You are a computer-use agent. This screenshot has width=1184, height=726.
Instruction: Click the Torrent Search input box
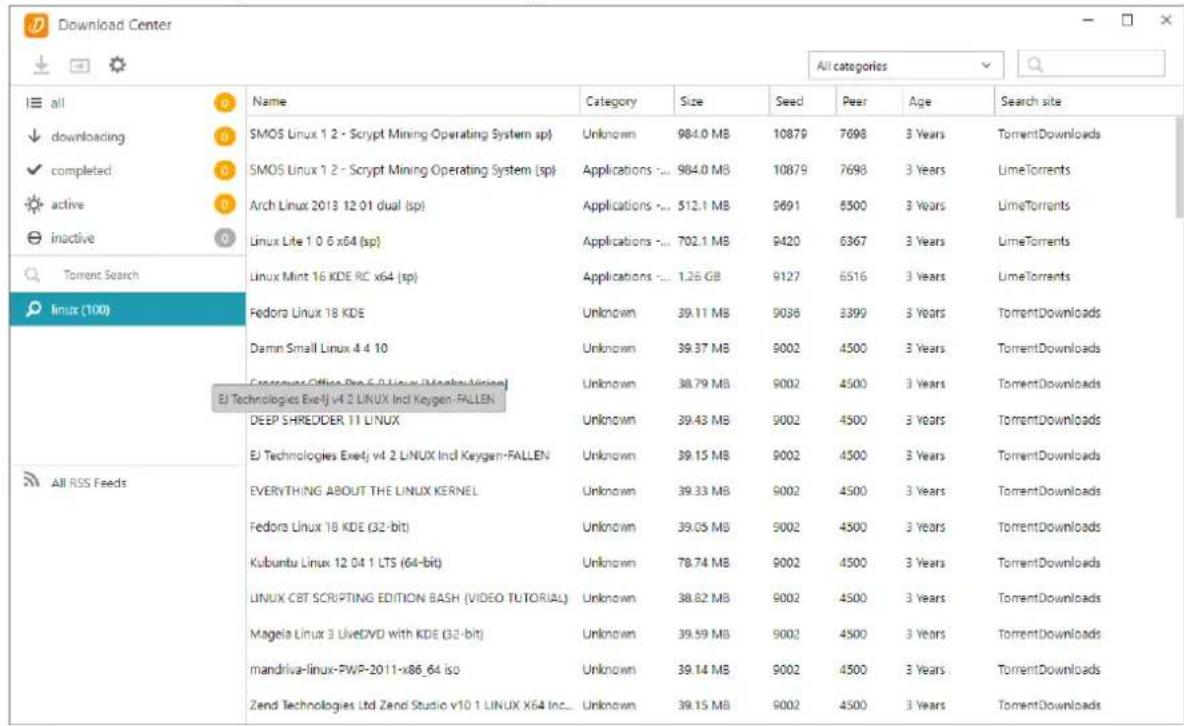pyautogui.click(x=128, y=274)
